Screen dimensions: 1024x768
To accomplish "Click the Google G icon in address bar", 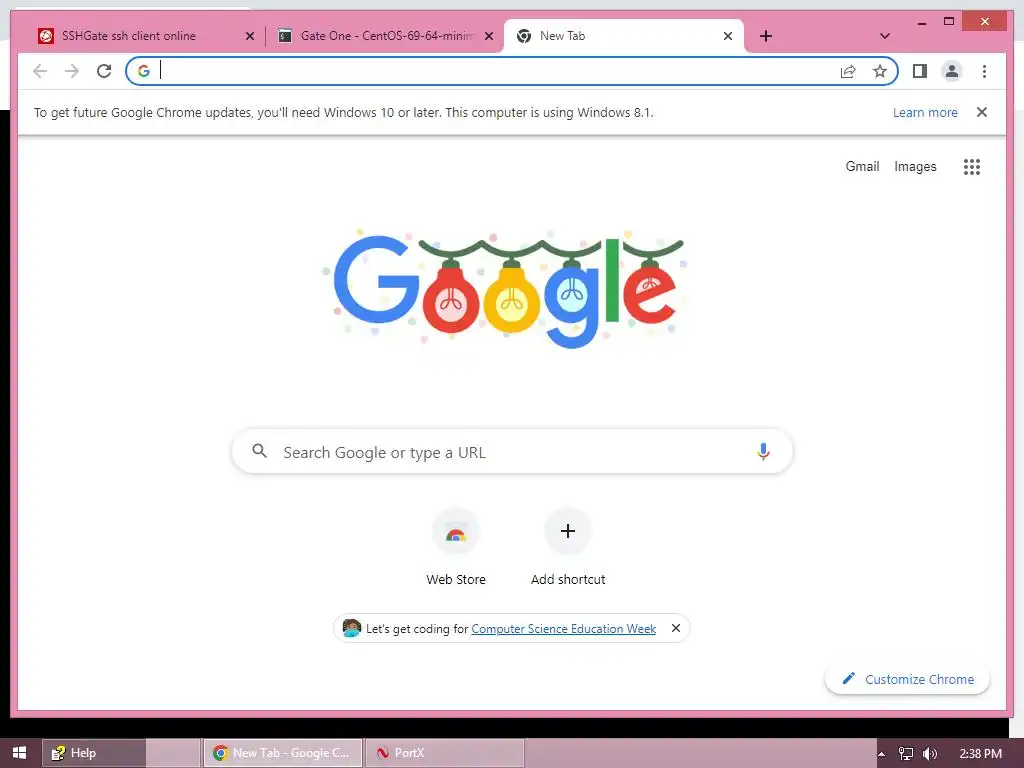I will tap(144, 71).
